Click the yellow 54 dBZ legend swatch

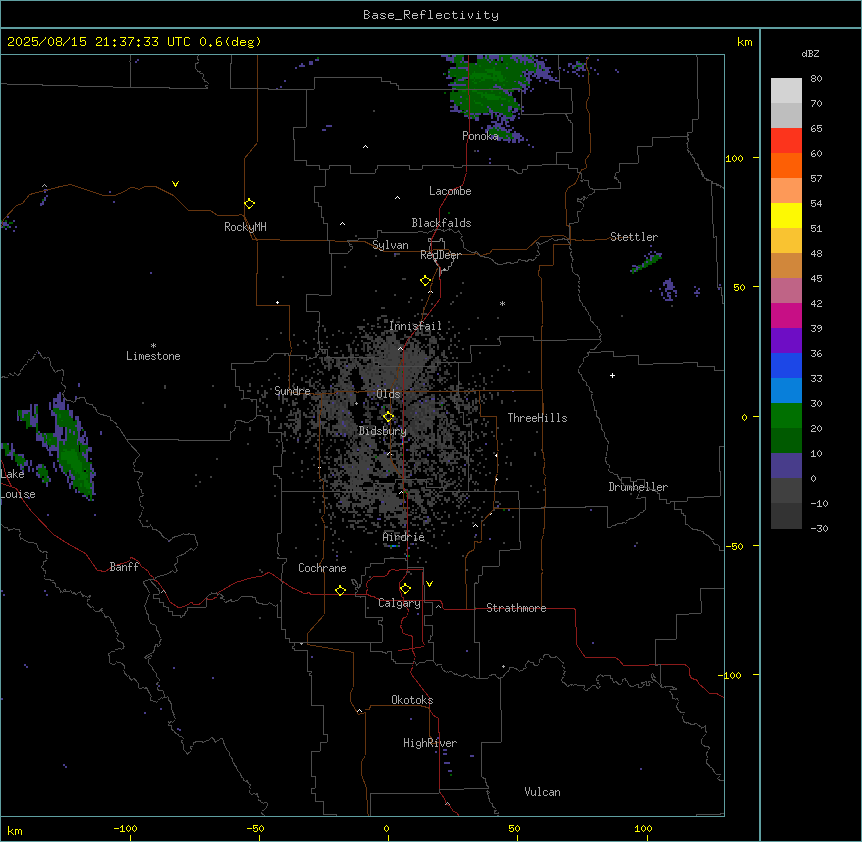coord(786,215)
